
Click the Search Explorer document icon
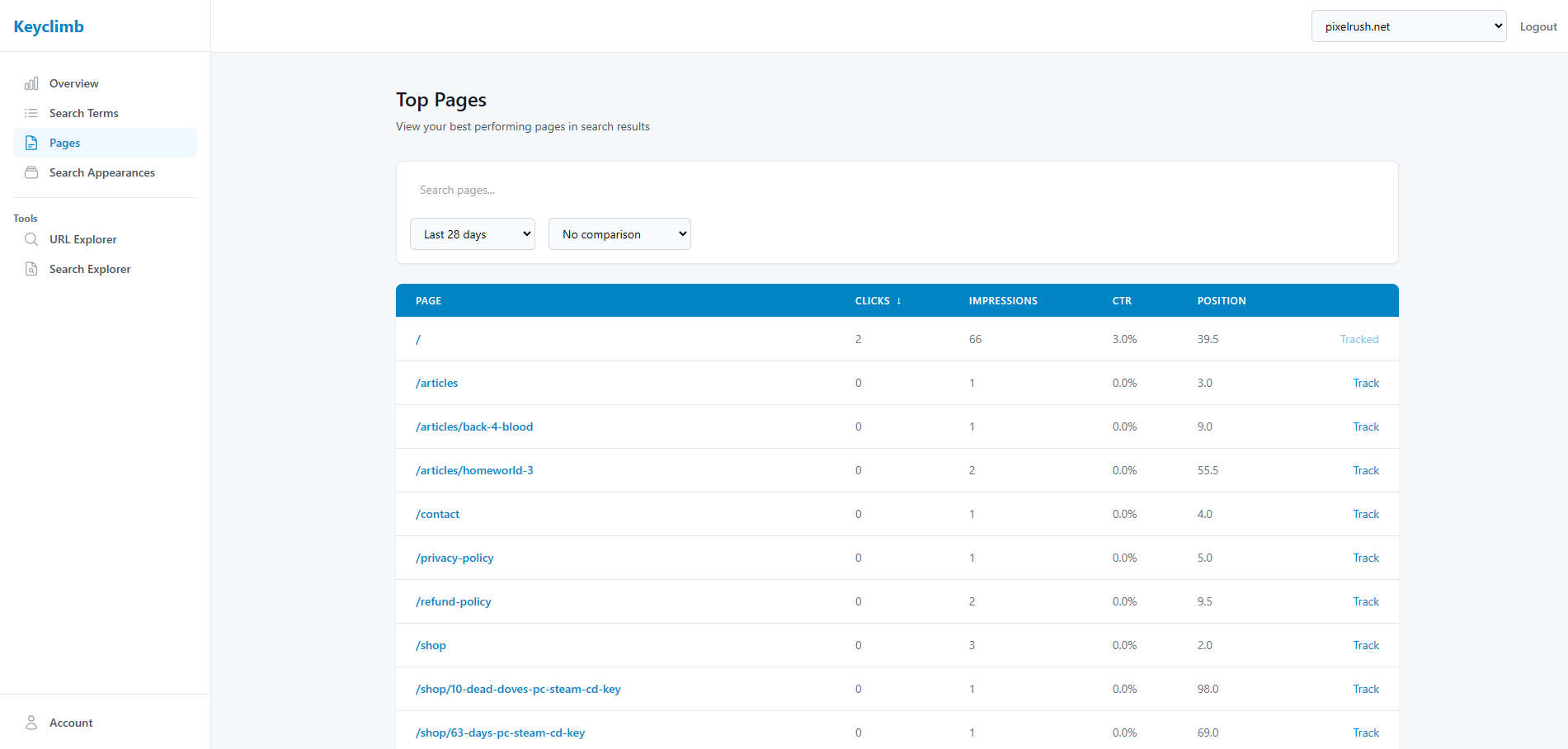click(x=31, y=269)
